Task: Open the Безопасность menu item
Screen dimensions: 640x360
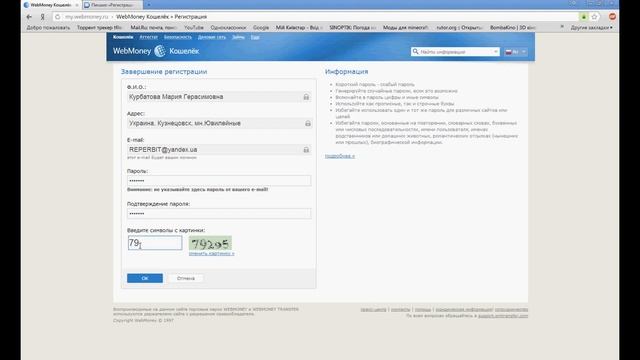Action: point(178,37)
